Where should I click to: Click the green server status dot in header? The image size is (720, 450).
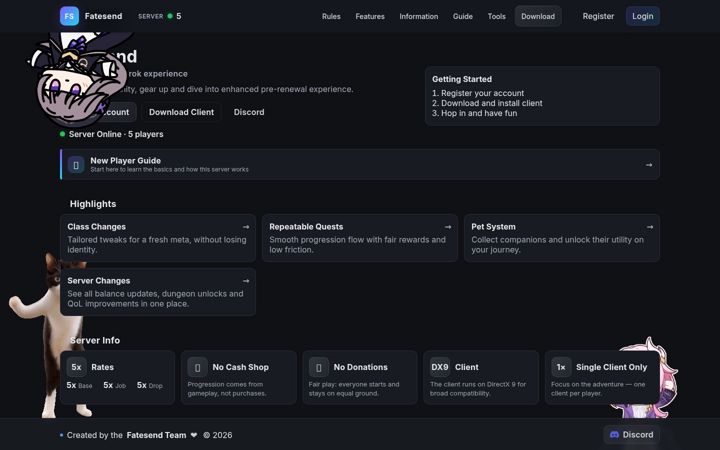[x=170, y=16]
